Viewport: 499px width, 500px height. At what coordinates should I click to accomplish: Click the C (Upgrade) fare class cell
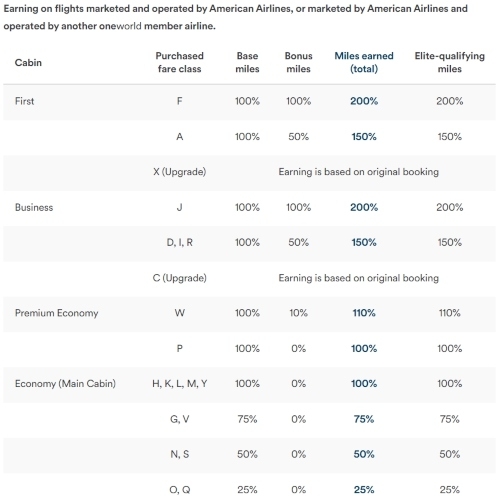tap(179, 278)
